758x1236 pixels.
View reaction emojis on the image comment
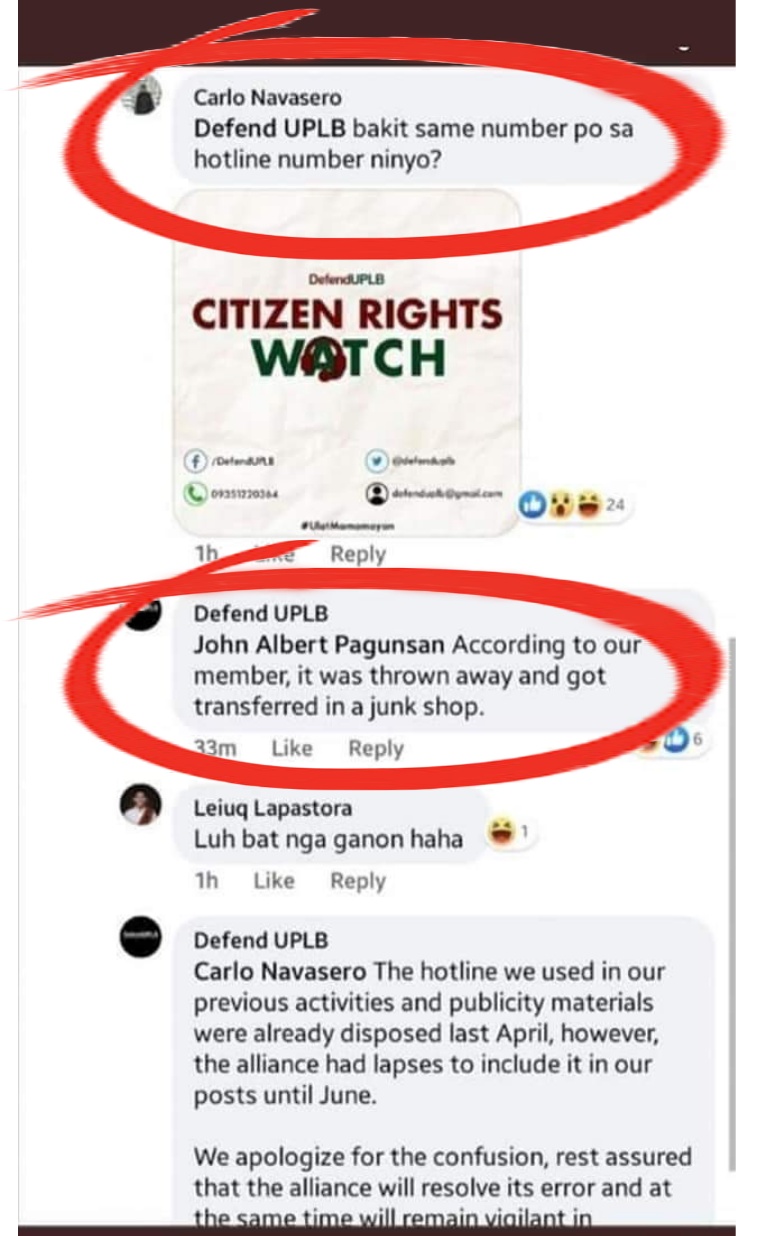pyautogui.click(x=571, y=506)
